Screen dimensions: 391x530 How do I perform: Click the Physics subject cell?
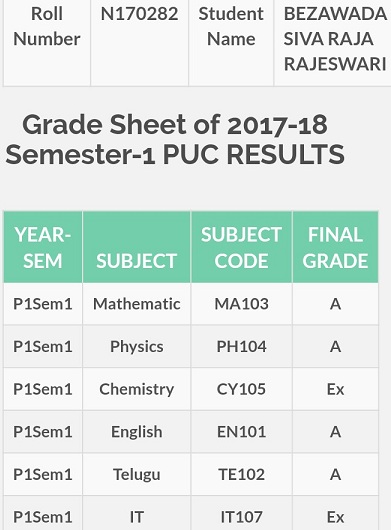point(137,346)
